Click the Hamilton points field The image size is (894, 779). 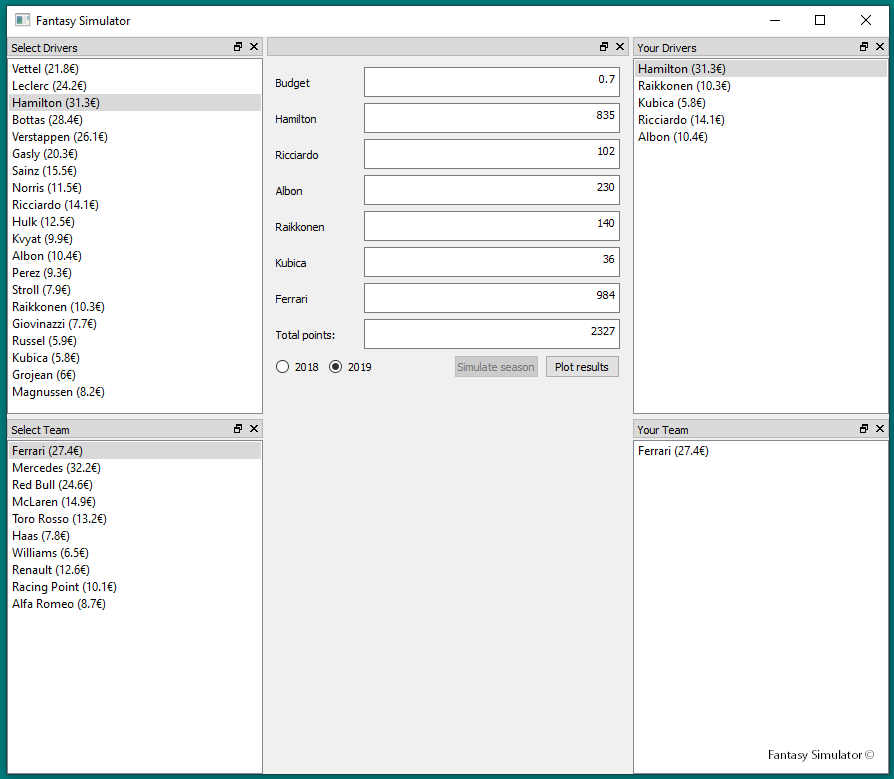coord(491,118)
